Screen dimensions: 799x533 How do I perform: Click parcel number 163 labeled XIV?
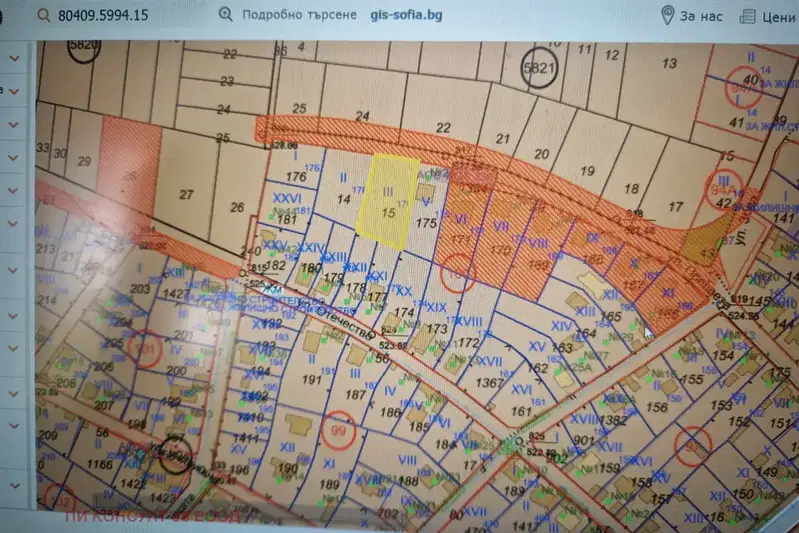[562, 348]
